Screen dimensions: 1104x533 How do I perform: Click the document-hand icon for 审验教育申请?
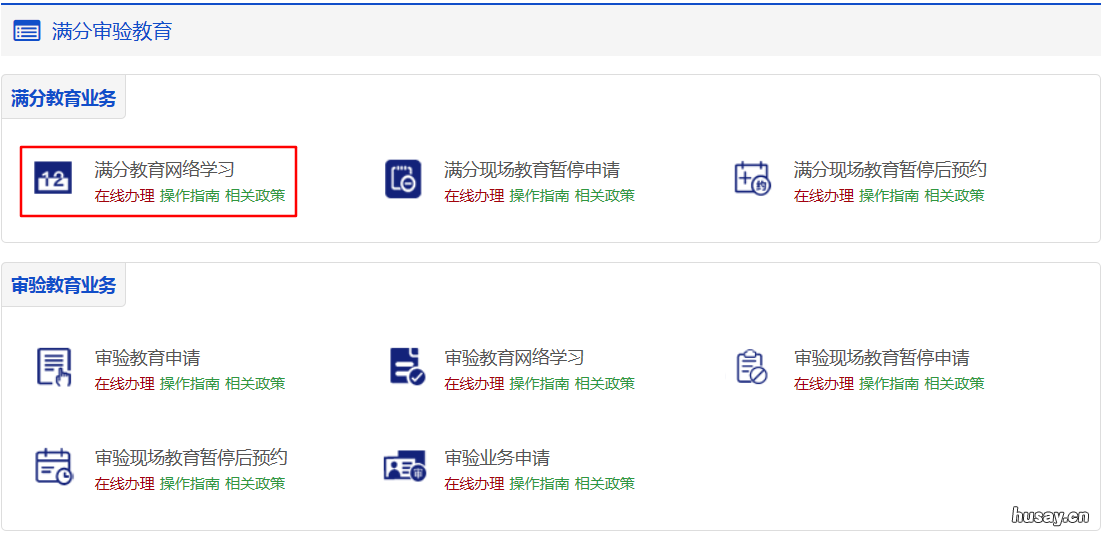(54, 367)
